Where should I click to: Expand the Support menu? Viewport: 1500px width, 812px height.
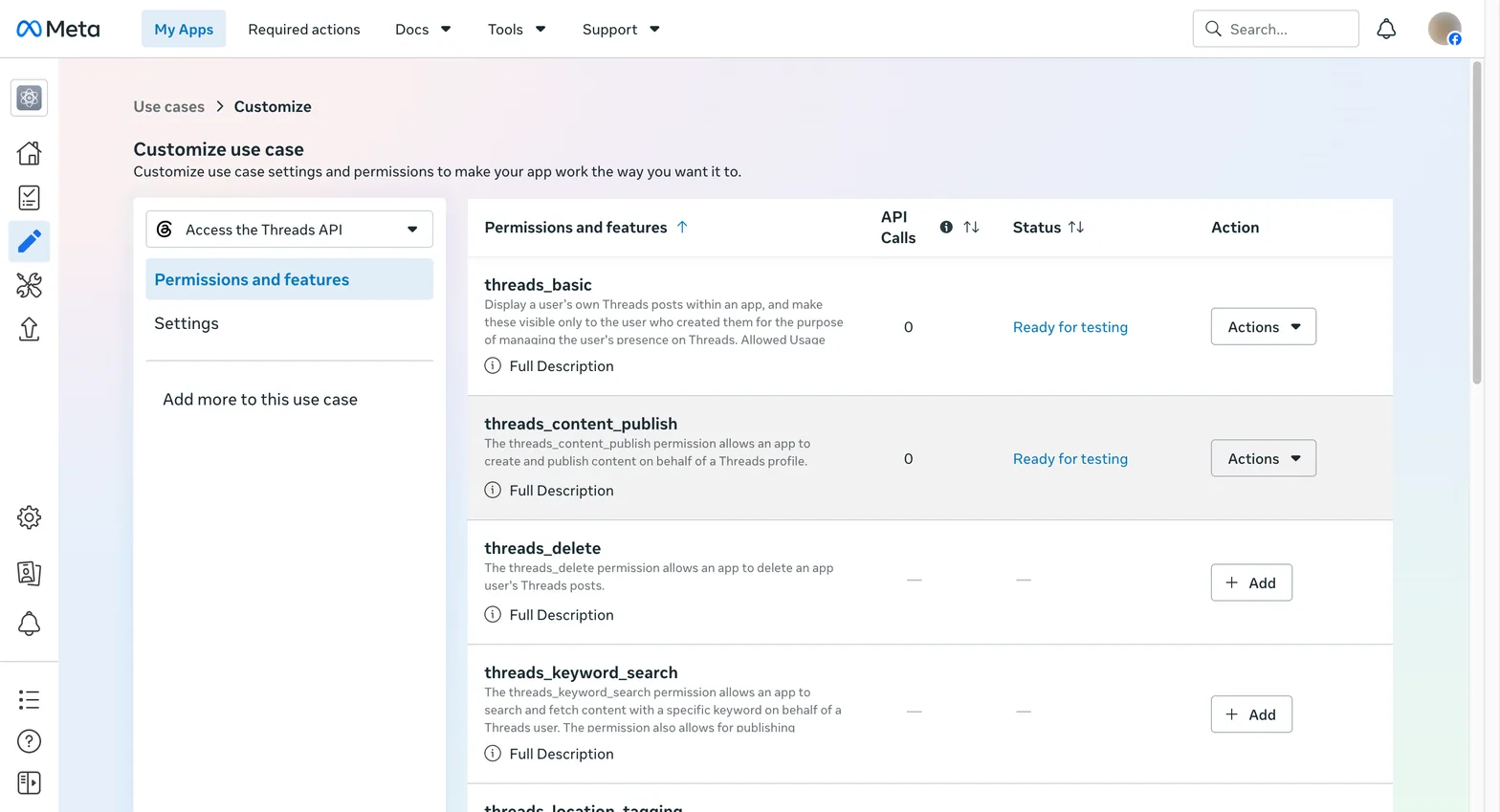tap(621, 29)
